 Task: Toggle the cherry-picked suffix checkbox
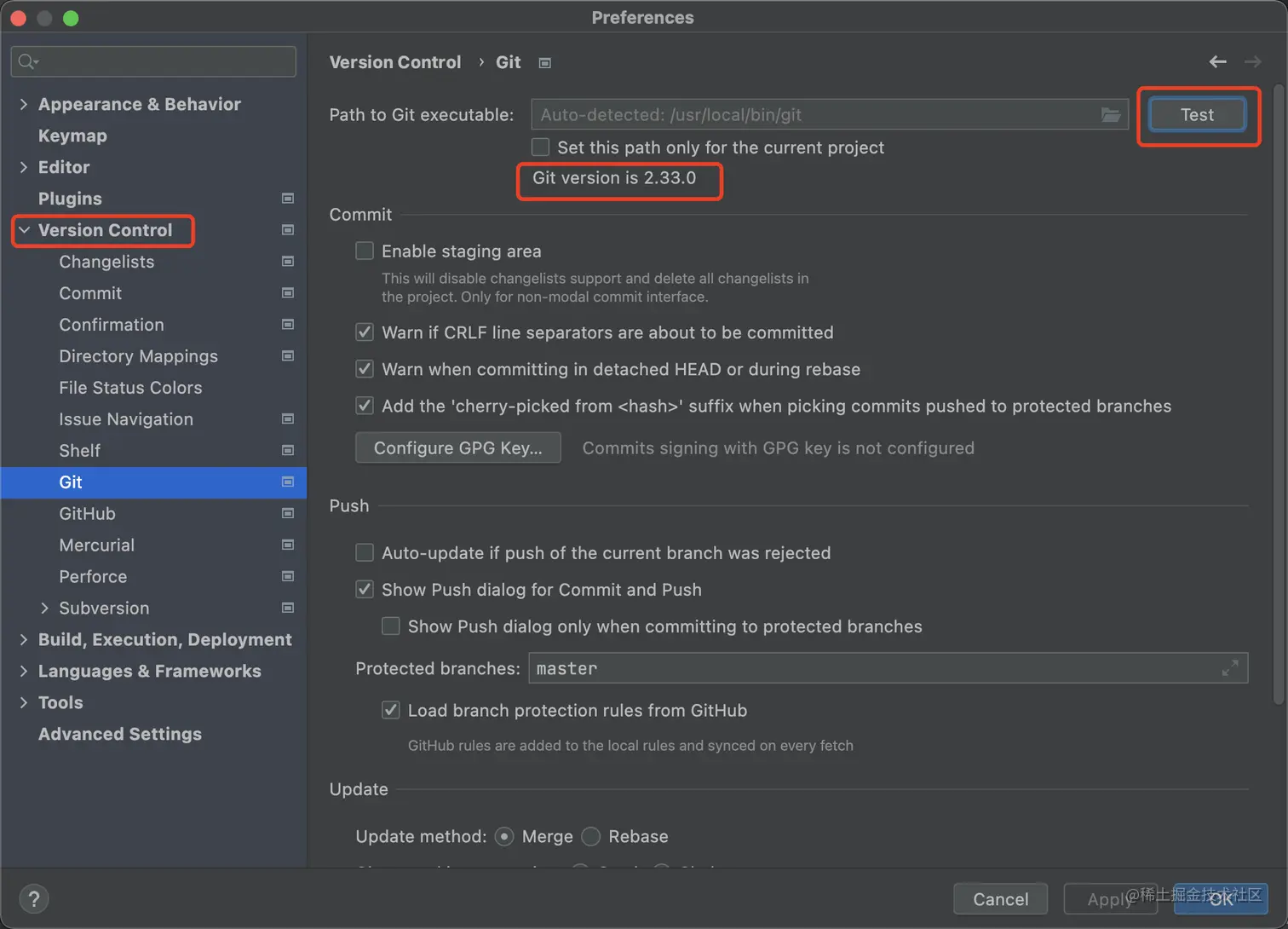coord(365,406)
